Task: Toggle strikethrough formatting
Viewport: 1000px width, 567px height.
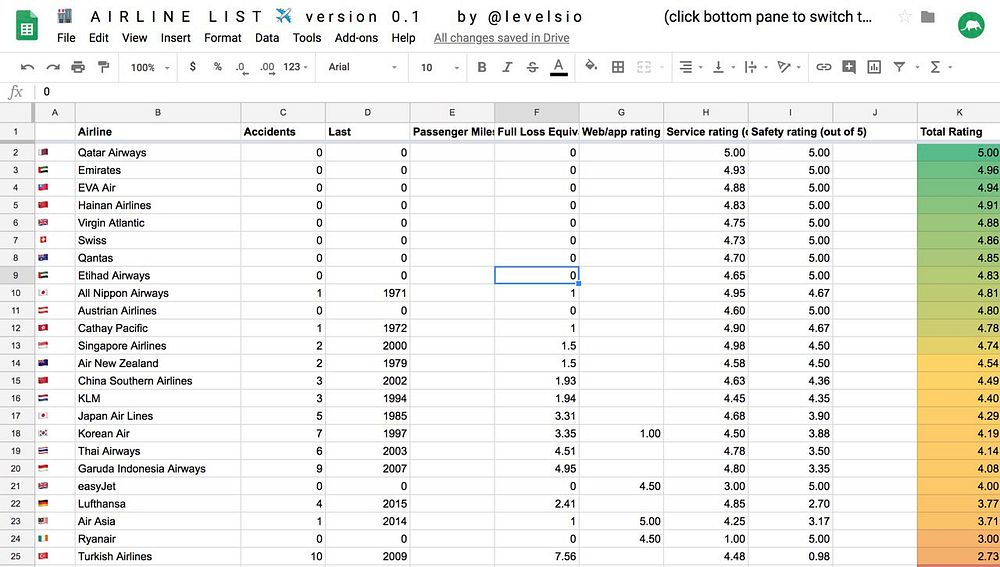Action: click(533, 67)
